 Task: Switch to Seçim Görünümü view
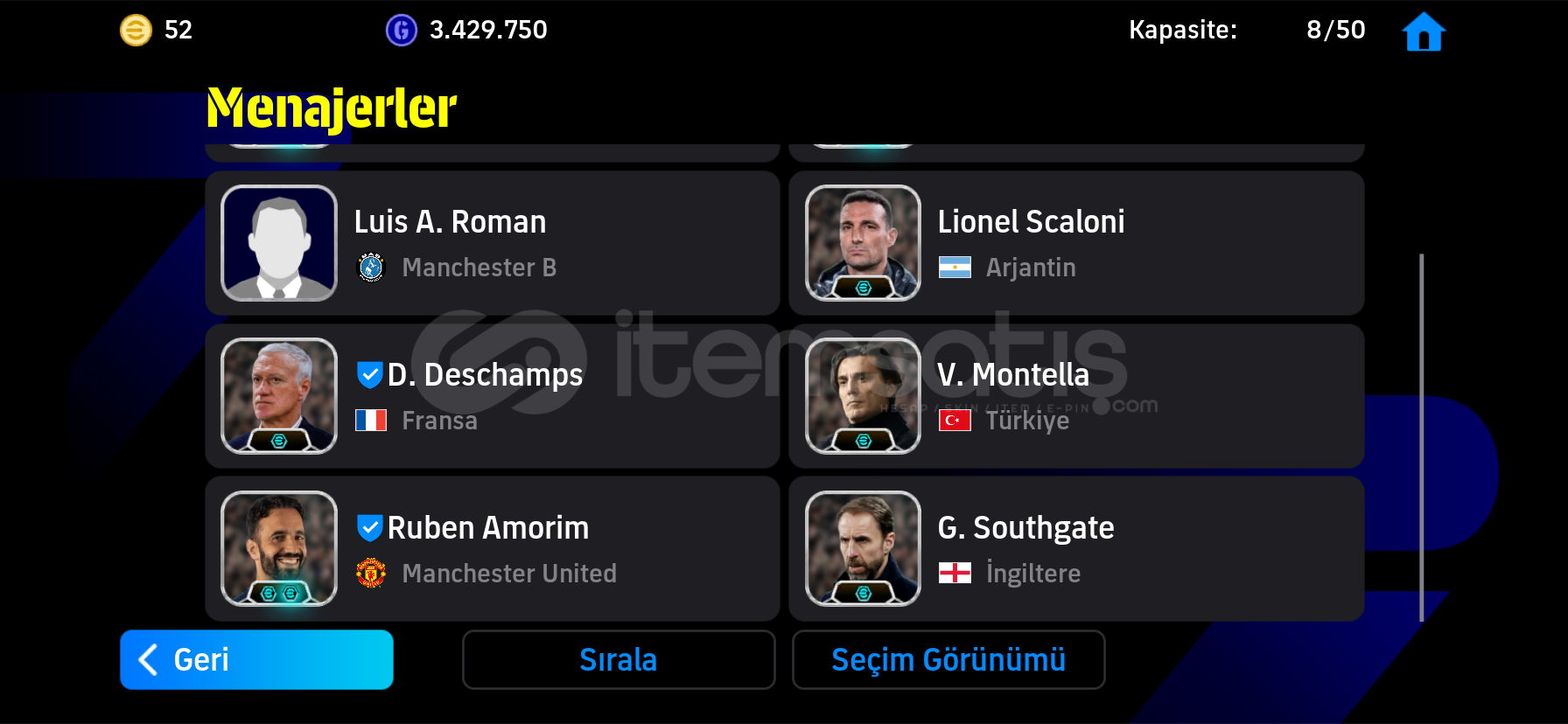point(948,660)
